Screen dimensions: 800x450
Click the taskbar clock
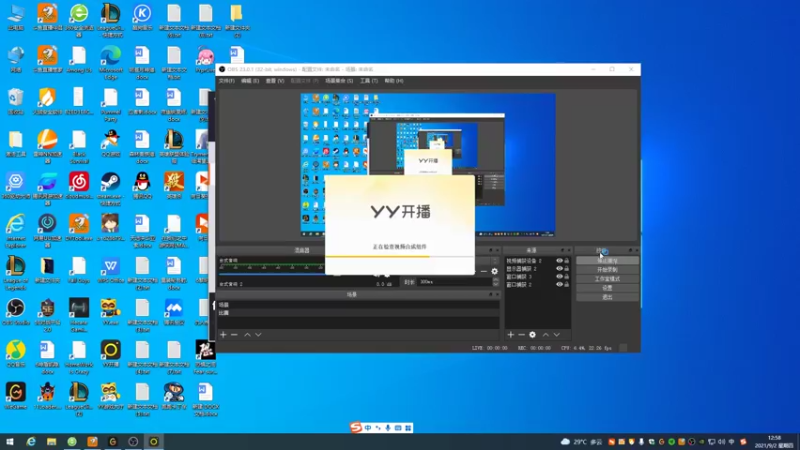774,441
